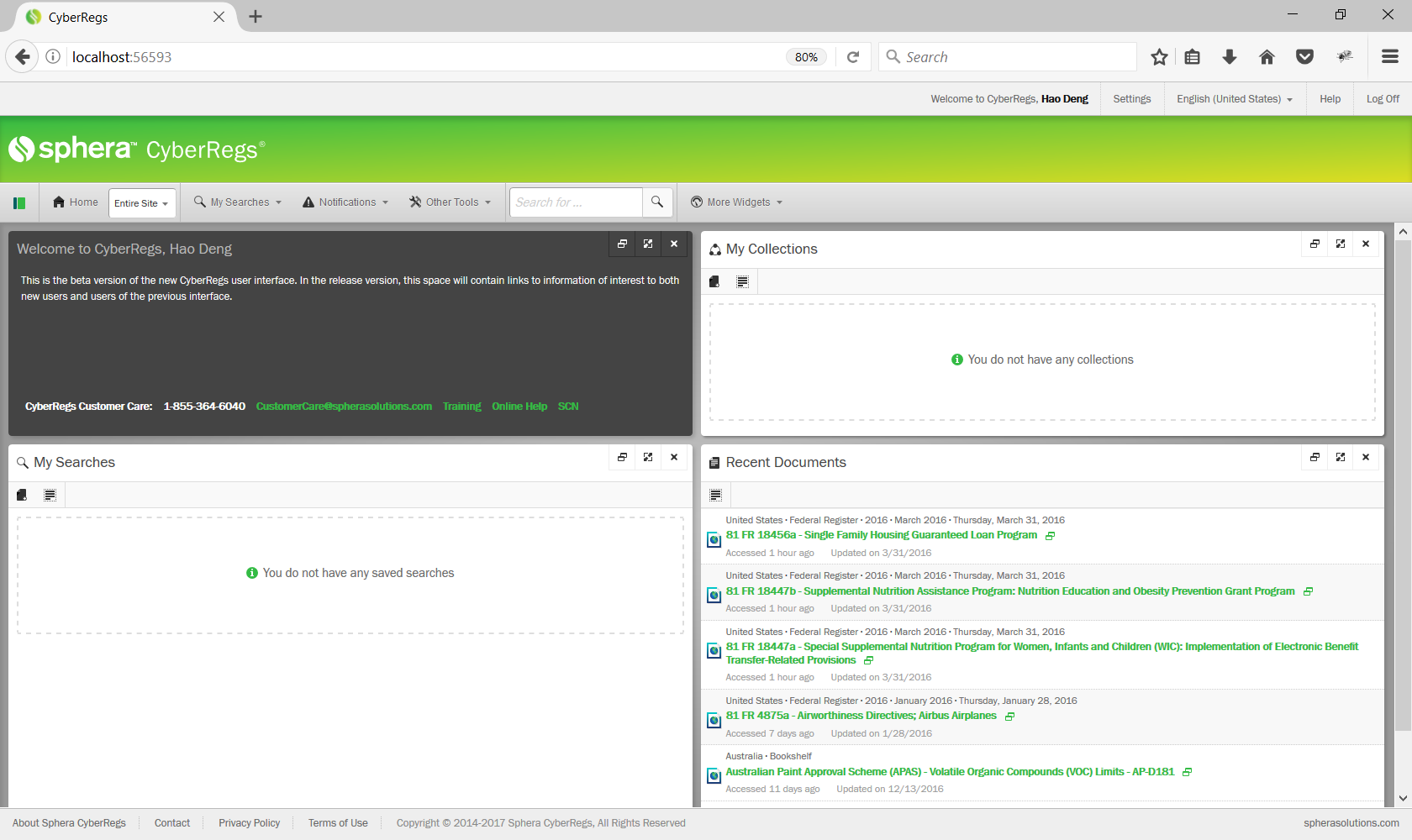
Task: Click the page scrollbar down arrow
Action: [1403, 799]
